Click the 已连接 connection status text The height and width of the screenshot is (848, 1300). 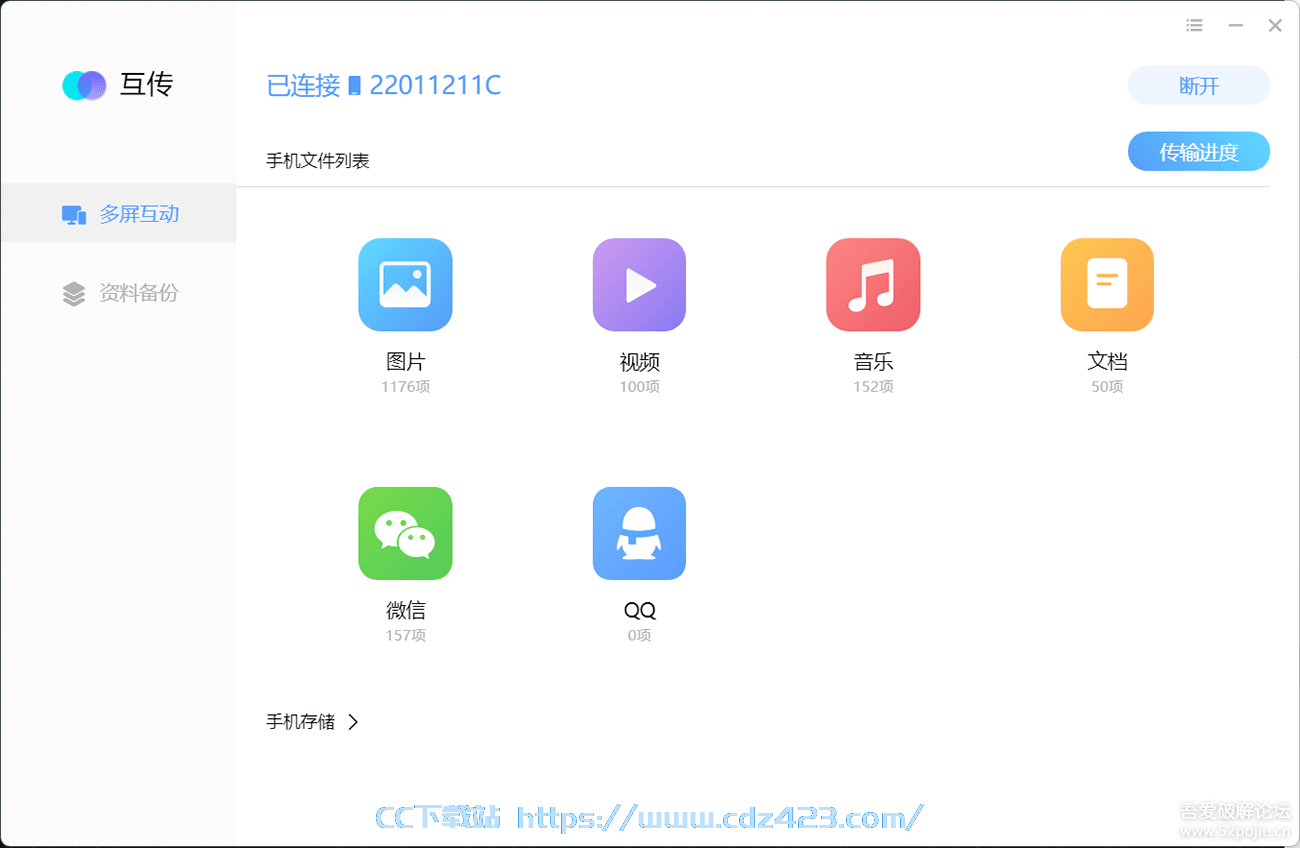tap(303, 86)
